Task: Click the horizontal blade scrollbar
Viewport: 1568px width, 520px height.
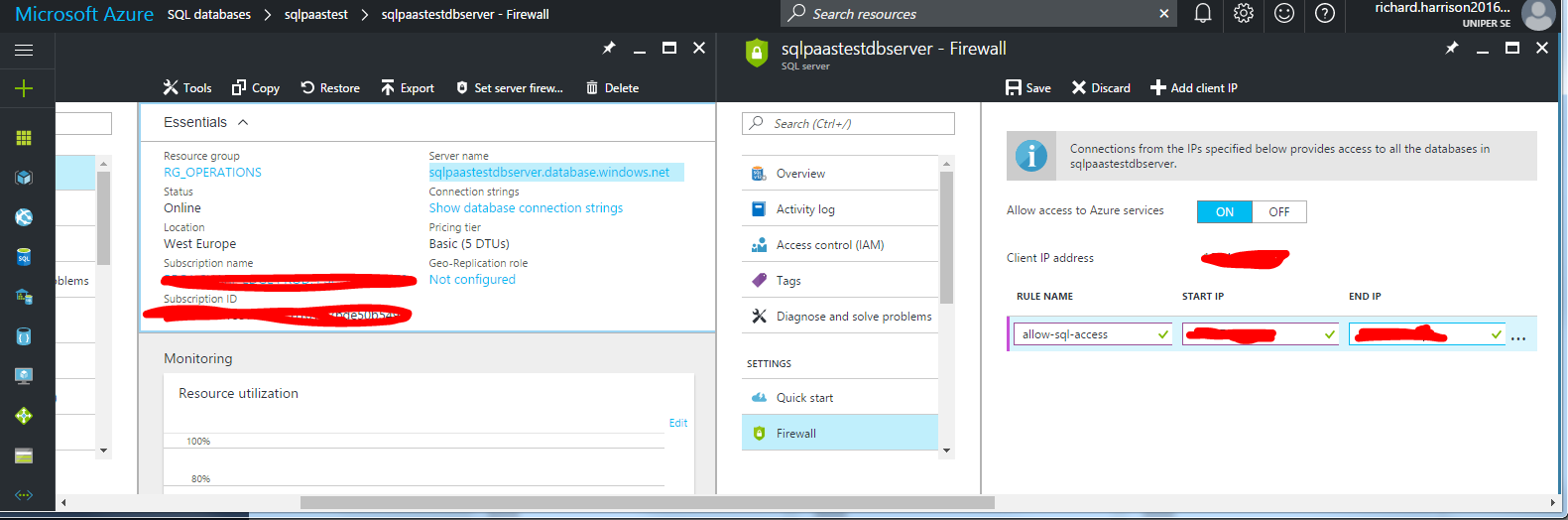Action: coord(647,503)
